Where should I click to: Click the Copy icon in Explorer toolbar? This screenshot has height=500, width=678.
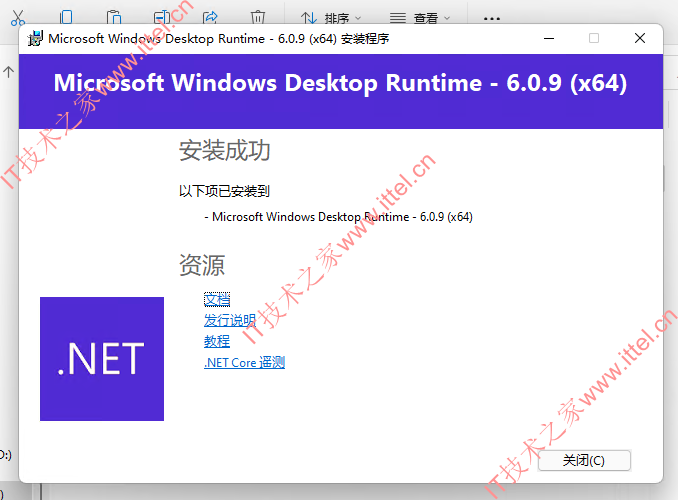(x=66, y=17)
